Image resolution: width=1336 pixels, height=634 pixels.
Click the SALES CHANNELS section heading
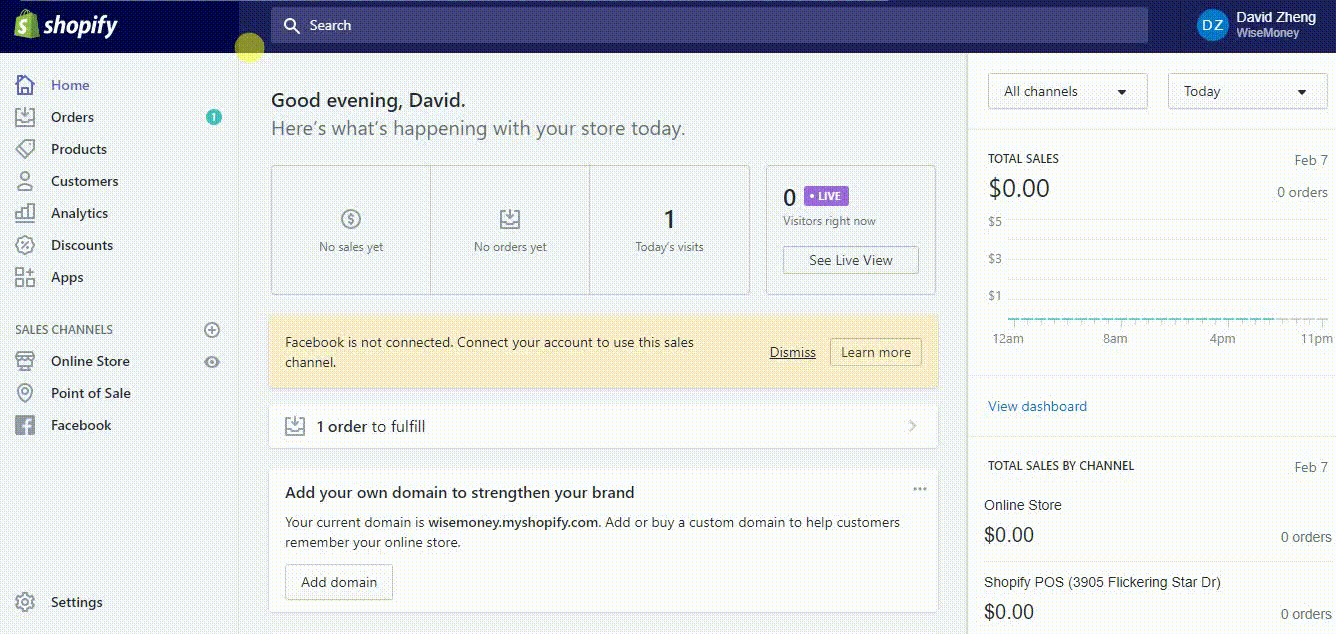64,329
